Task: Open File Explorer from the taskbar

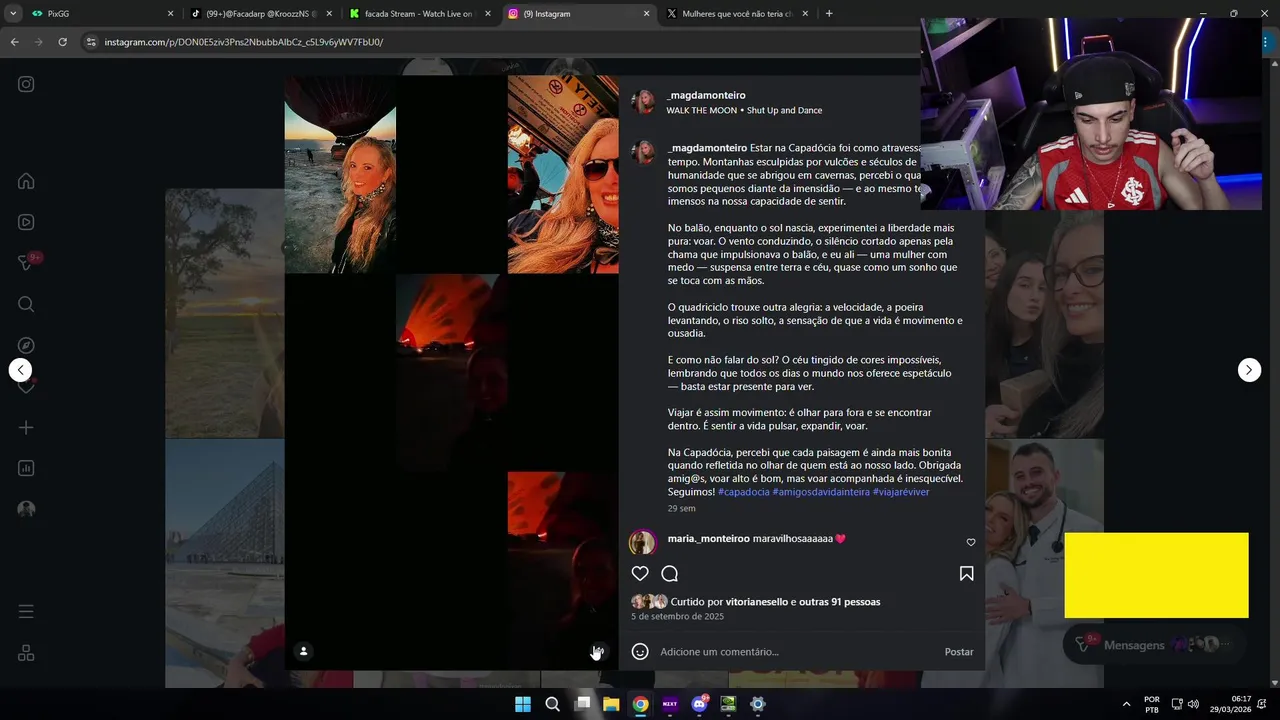Action: 611,704
